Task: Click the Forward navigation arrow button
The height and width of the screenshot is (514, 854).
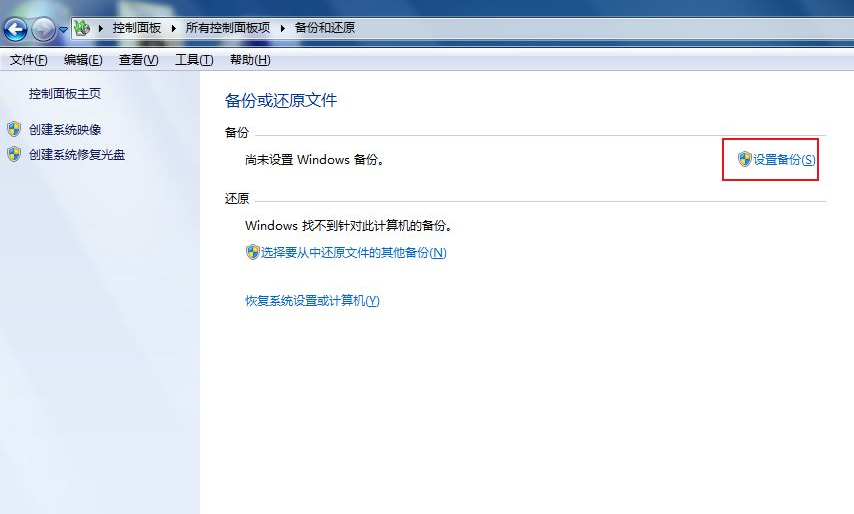Action: [43, 29]
